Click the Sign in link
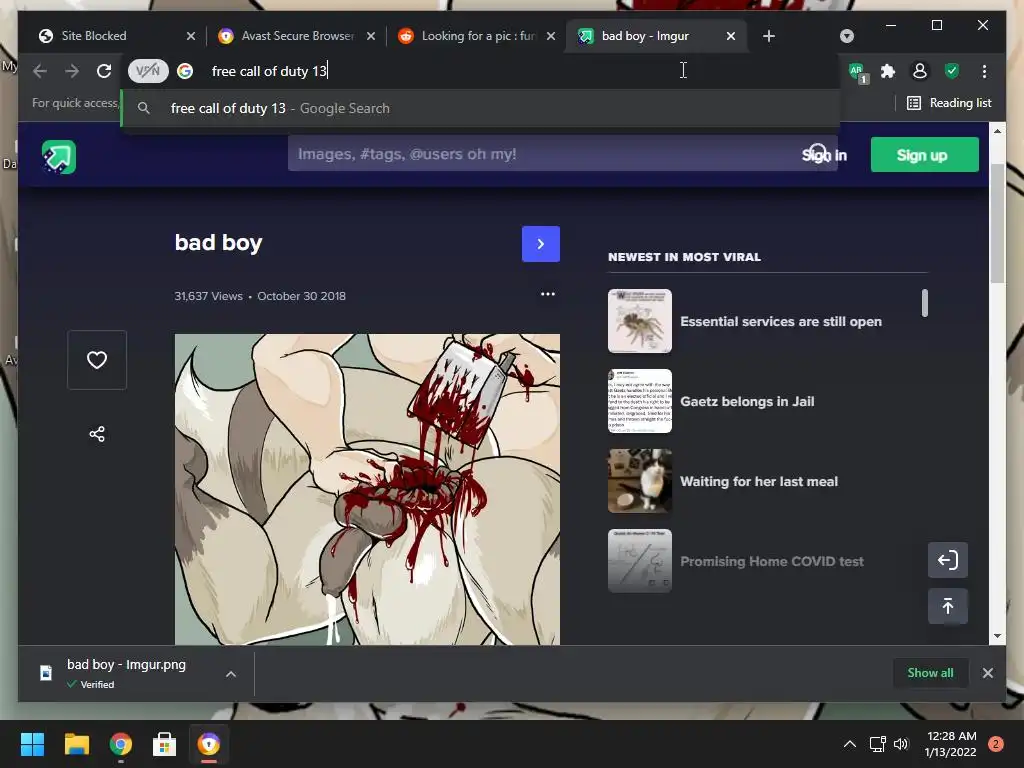 click(x=824, y=155)
